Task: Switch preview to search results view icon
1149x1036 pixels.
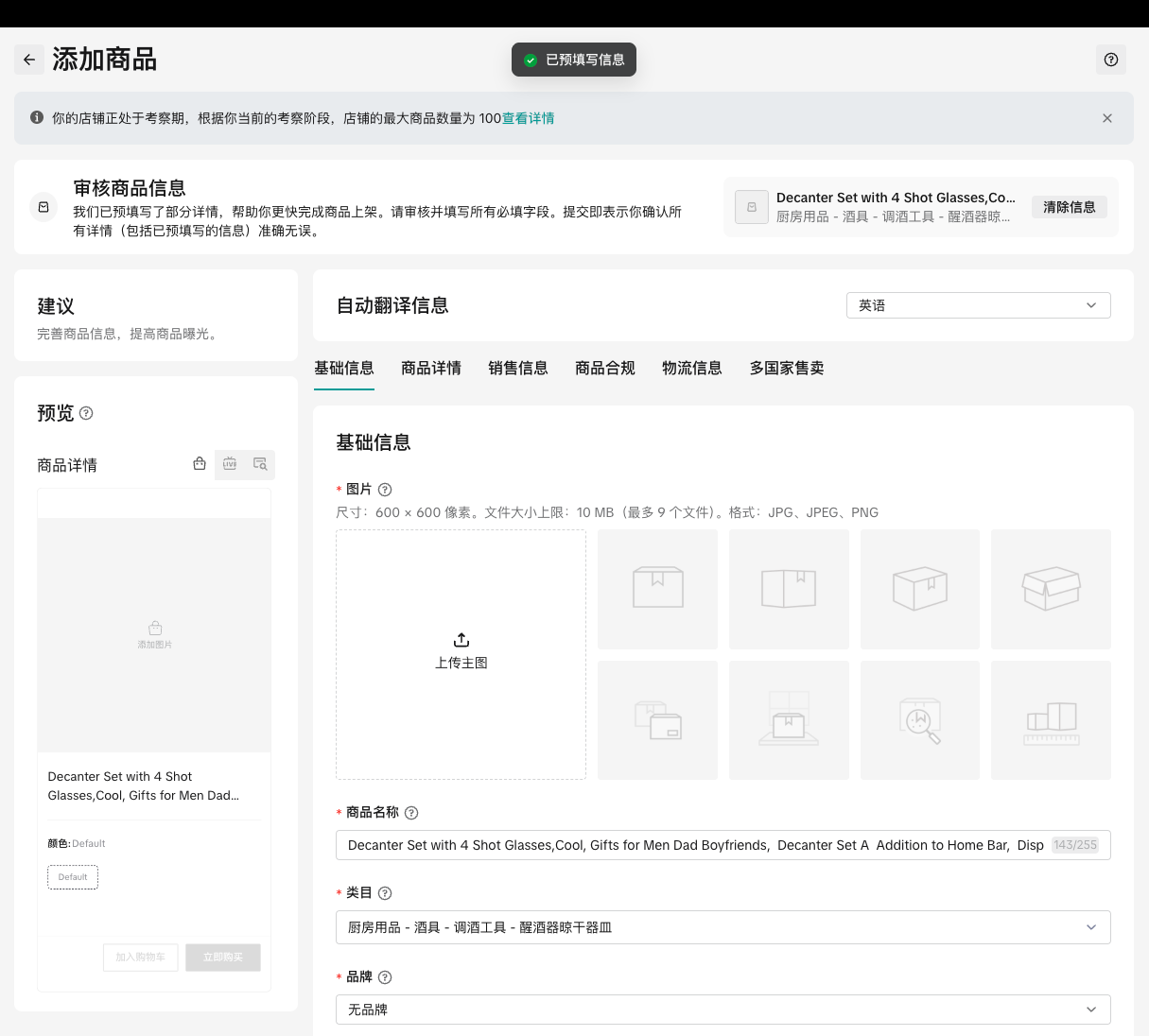Action: tap(260, 464)
